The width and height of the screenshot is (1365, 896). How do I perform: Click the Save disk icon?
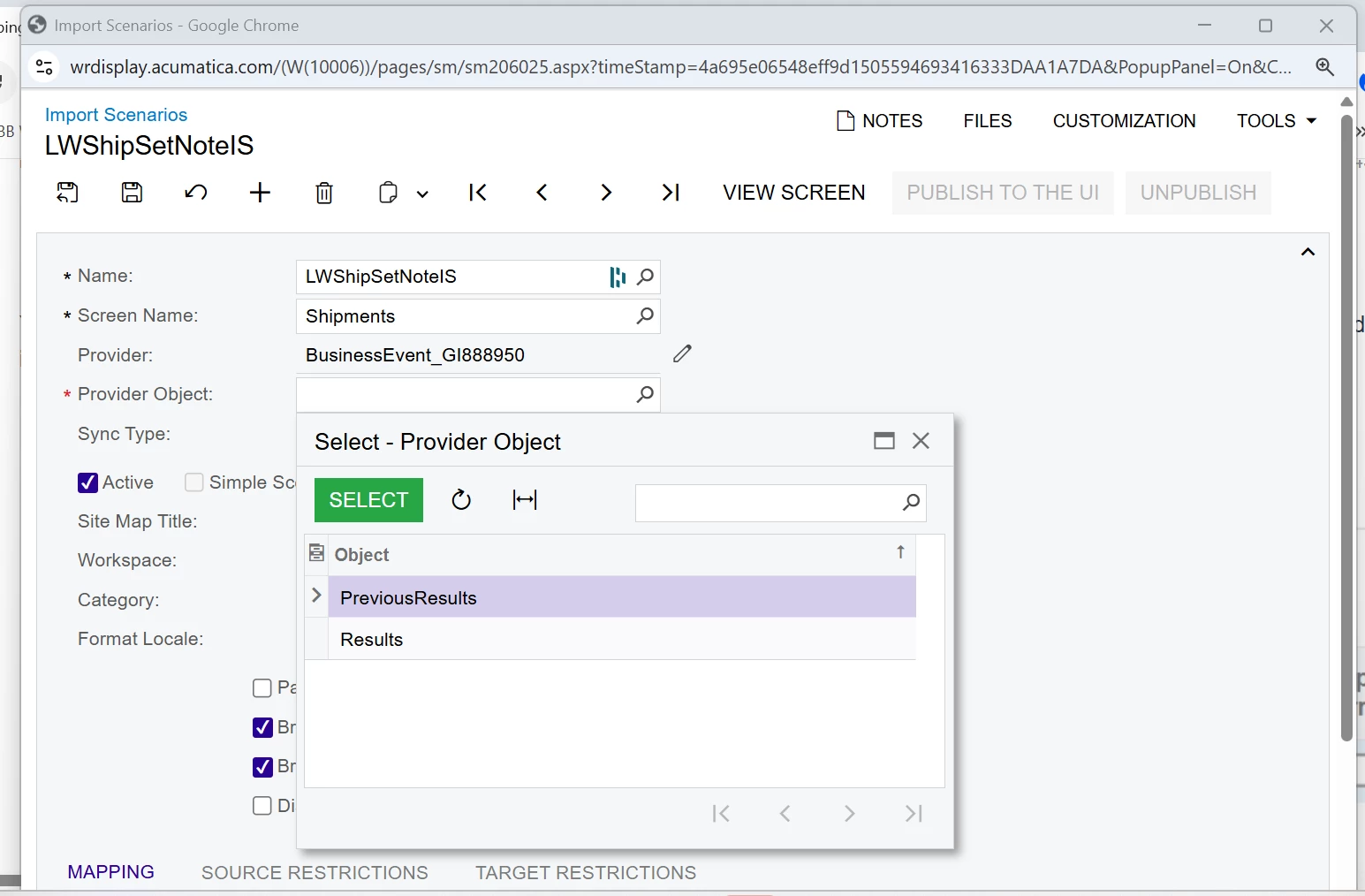[x=132, y=193]
